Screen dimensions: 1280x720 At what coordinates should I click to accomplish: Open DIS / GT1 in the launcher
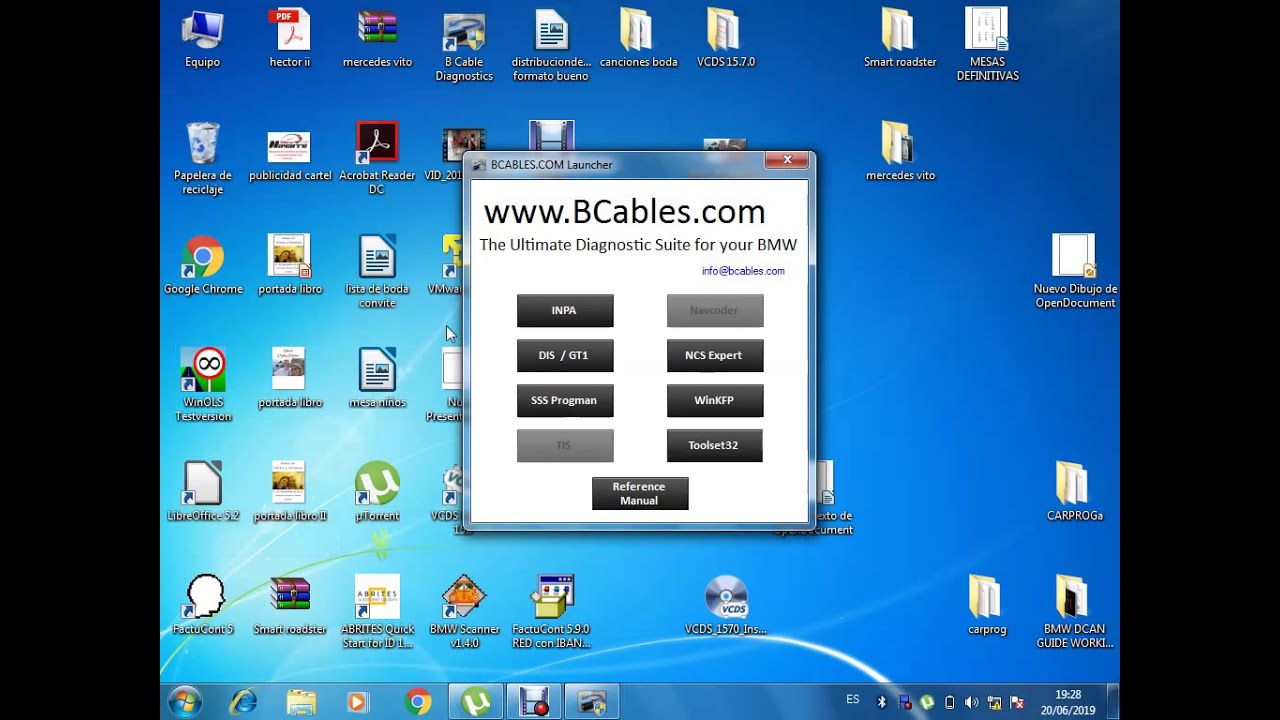[x=565, y=356]
